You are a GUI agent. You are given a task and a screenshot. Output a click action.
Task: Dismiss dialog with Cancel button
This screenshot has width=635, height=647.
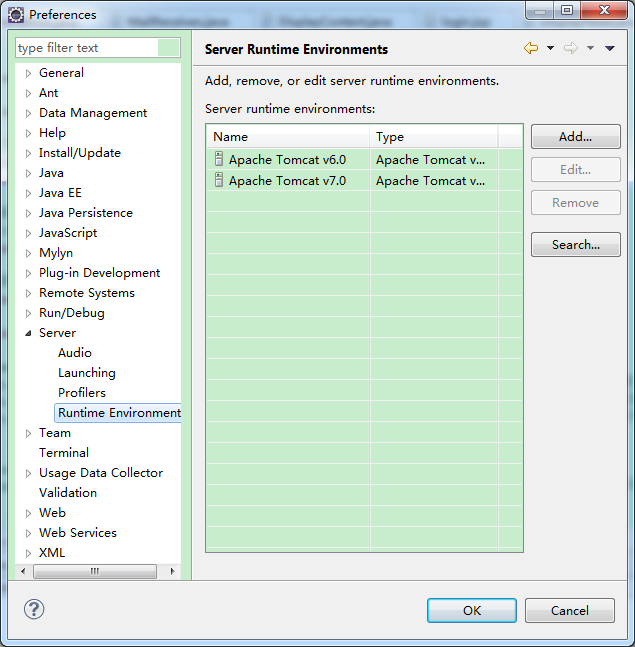(570, 610)
